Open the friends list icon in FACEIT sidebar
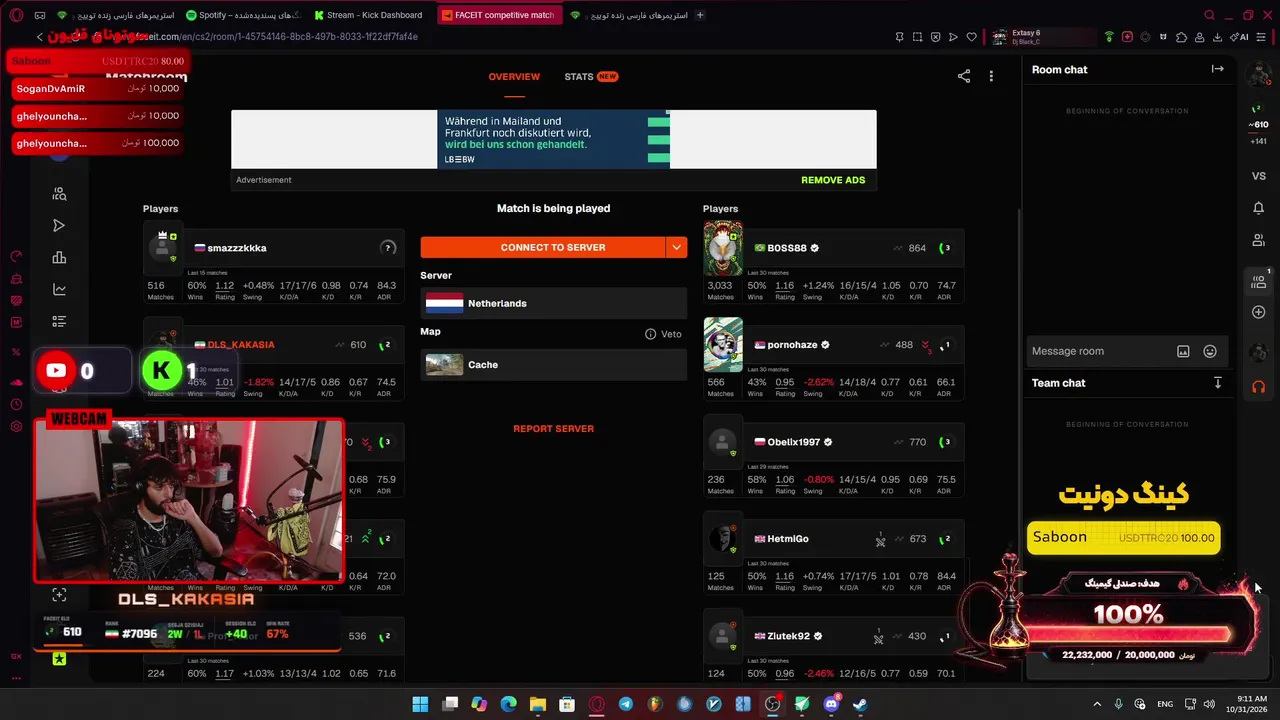The height and width of the screenshot is (720, 1280). [x=1259, y=240]
